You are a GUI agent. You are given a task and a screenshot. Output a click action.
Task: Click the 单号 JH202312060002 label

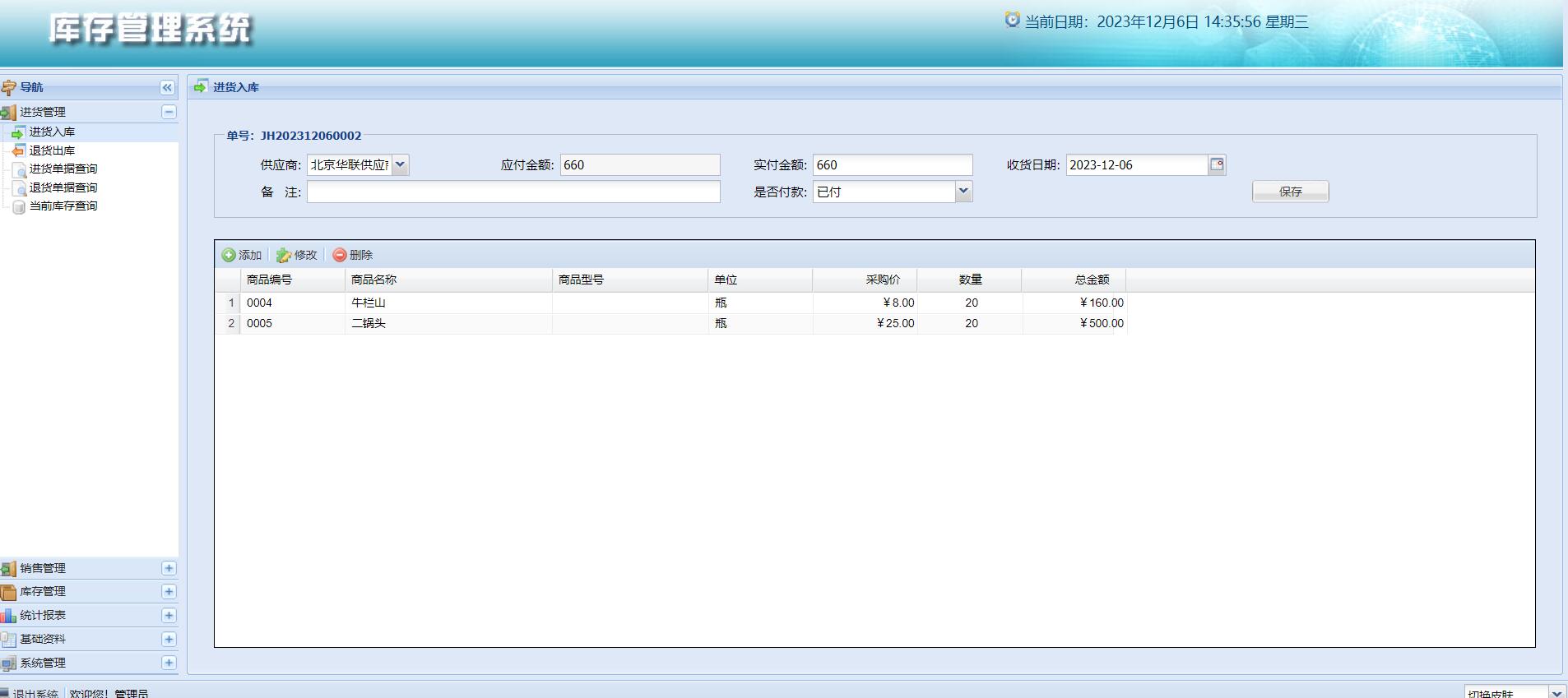click(x=294, y=136)
